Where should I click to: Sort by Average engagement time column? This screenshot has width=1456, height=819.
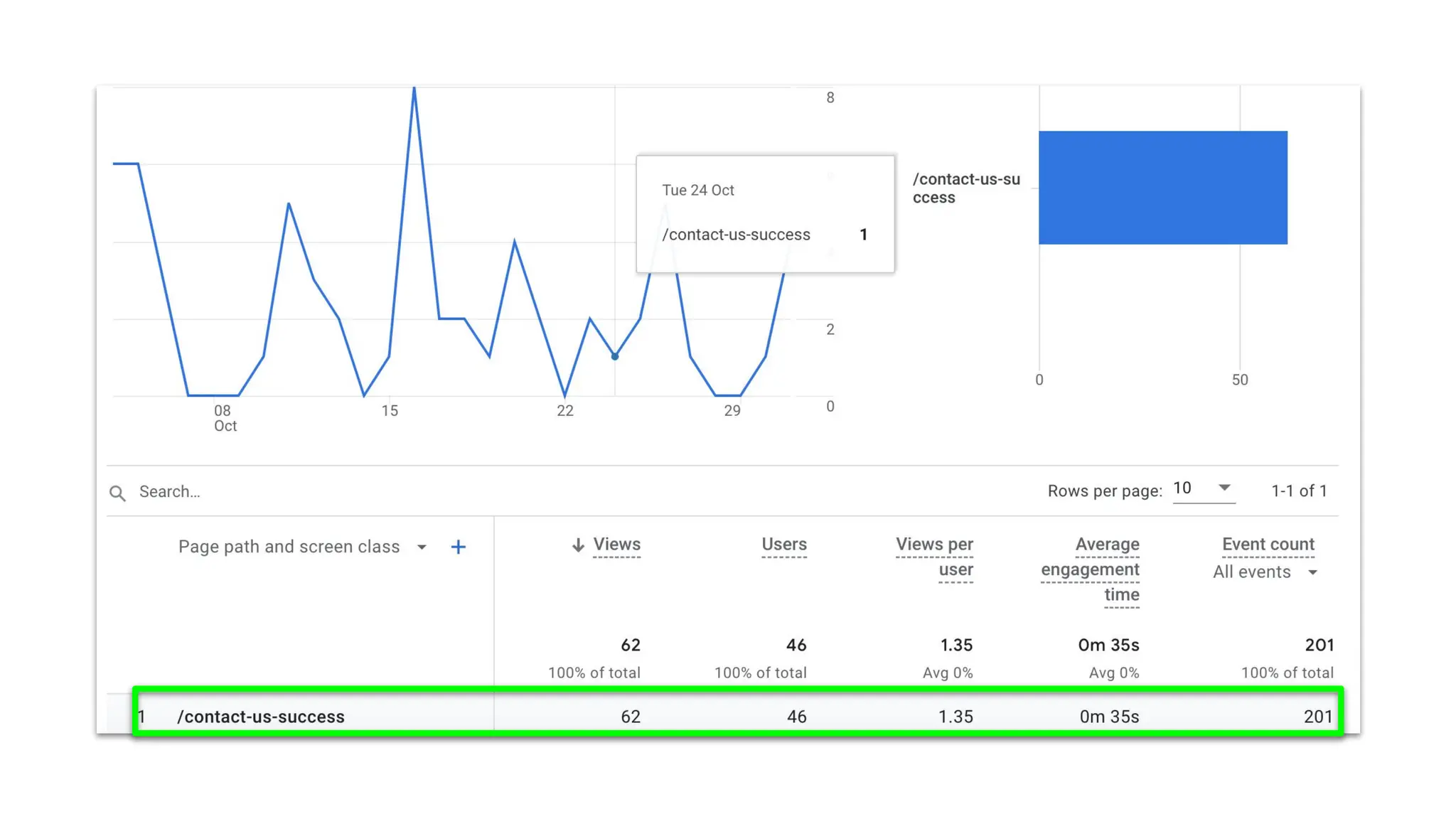coord(1091,569)
